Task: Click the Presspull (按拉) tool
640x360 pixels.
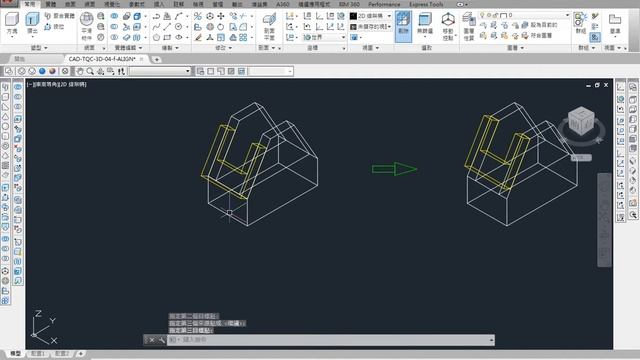Action: pyautogui.click(x=54, y=27)
